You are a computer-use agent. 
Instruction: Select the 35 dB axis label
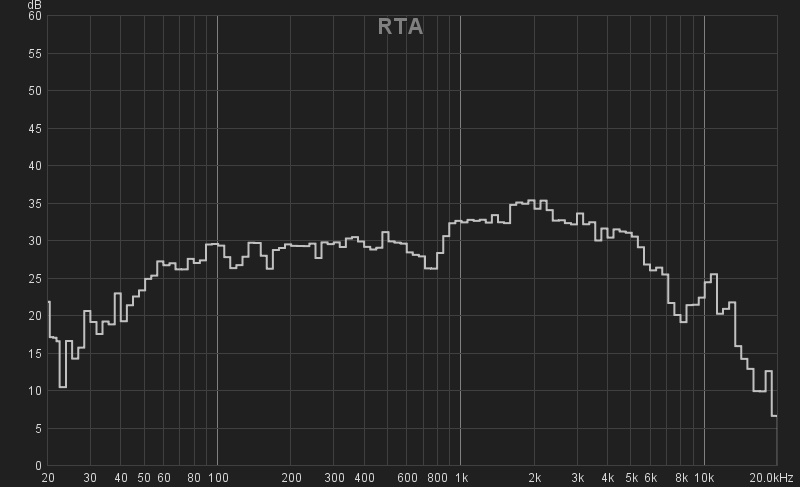(x=35, y=203)
